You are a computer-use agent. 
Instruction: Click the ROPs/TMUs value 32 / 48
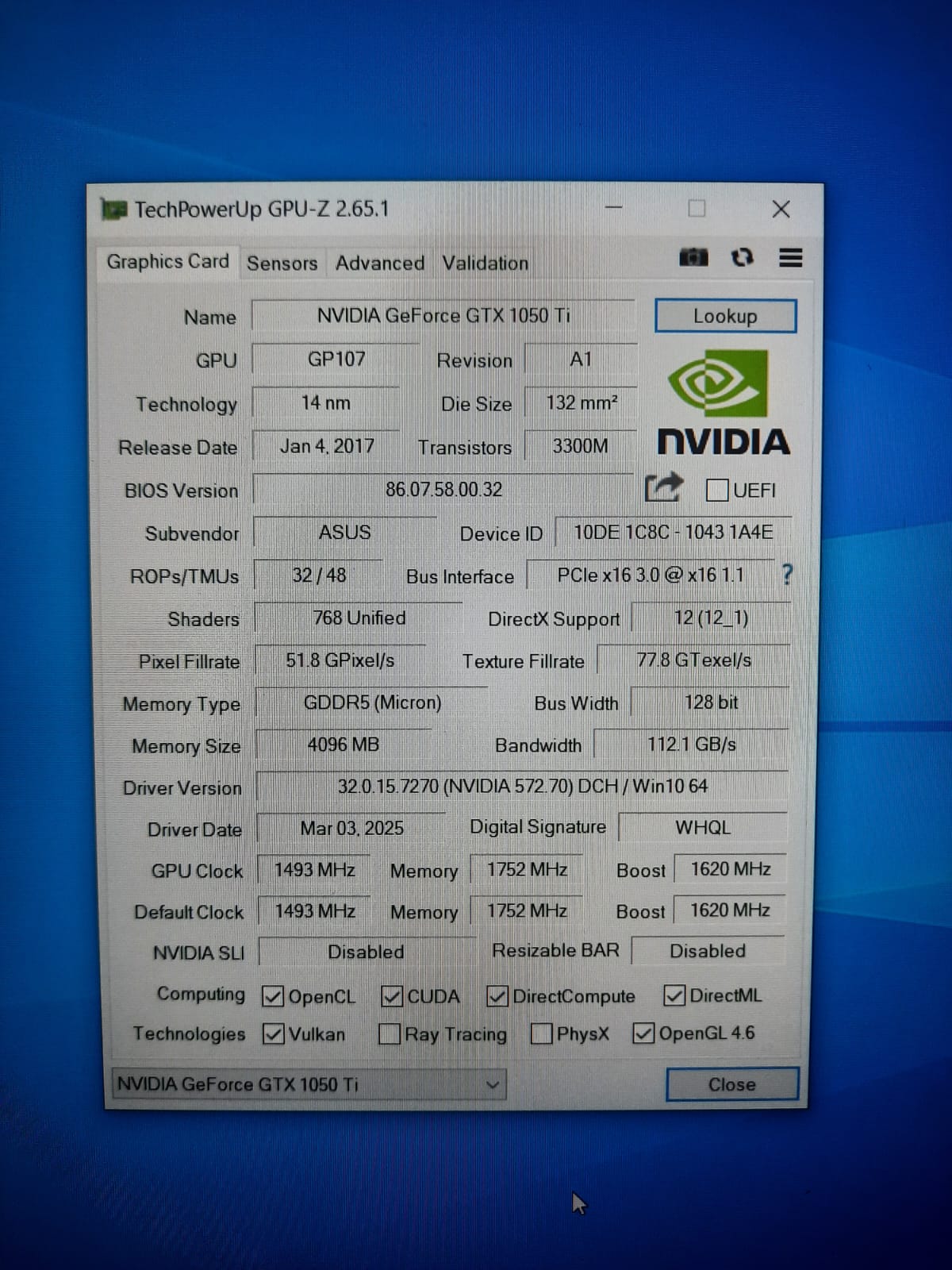(x=319, y=575)
